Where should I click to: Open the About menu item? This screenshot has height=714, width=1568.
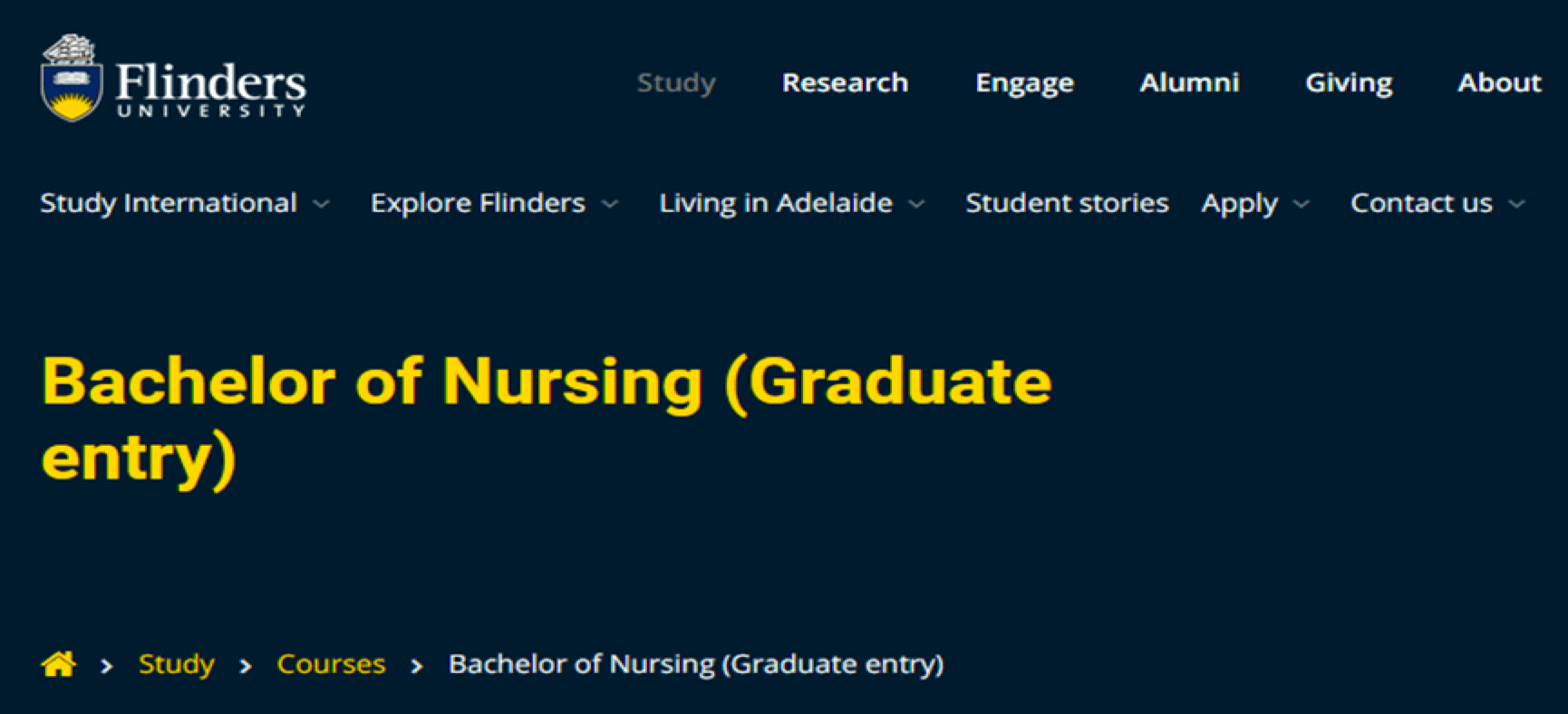tap(1499, 82)
